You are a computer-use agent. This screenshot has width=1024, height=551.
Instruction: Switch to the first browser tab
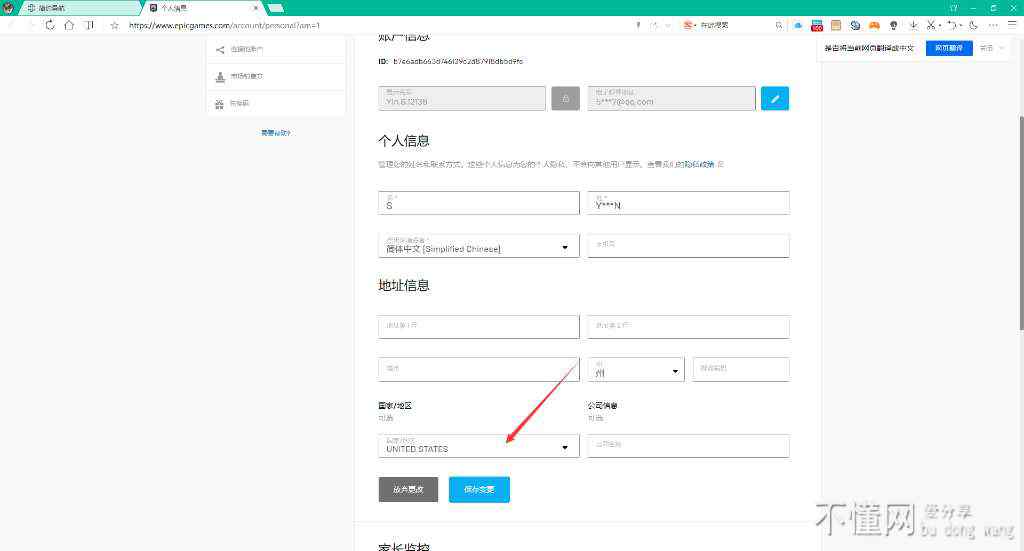(65, 7)
